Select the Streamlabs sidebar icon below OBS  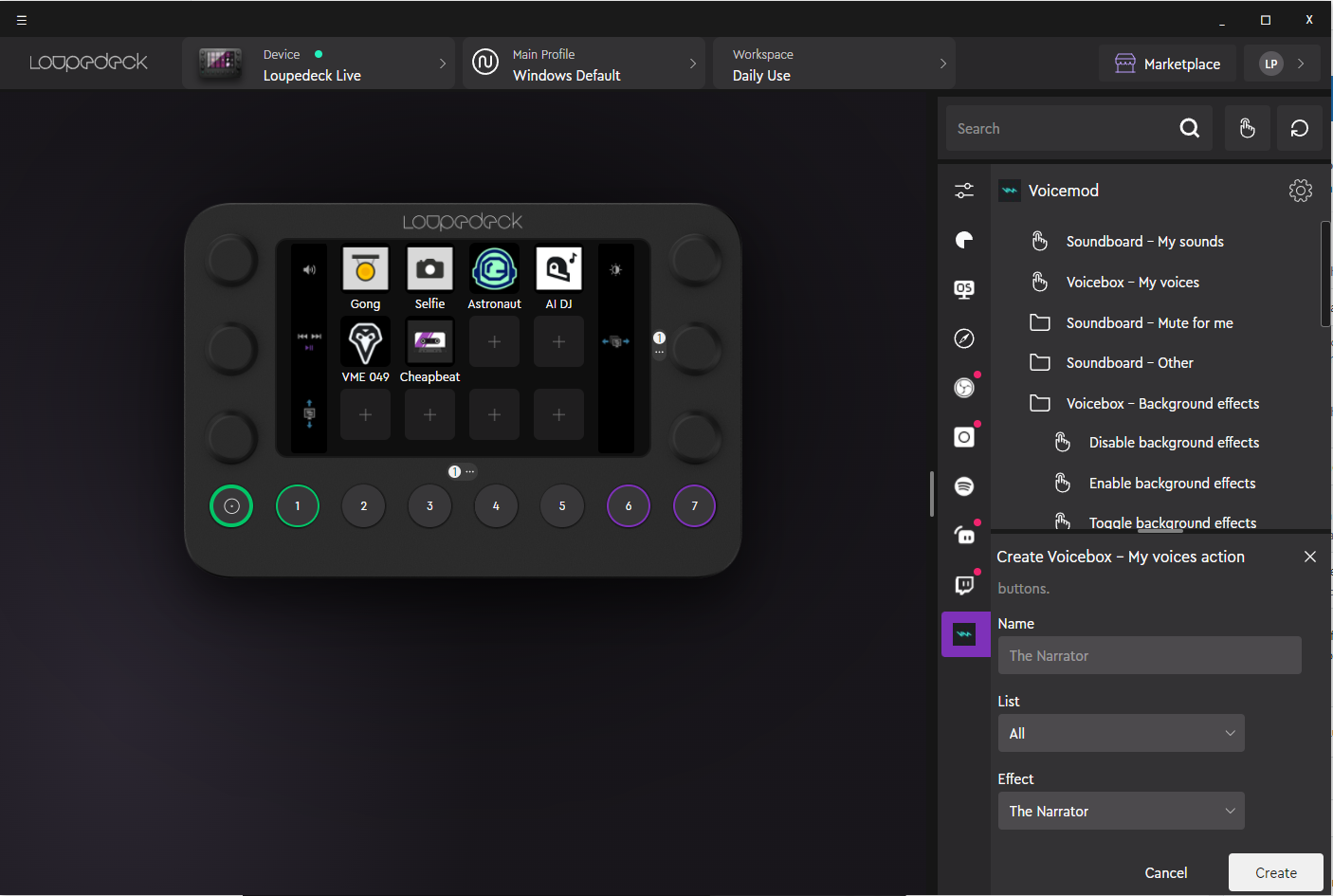(x=964, y=437)
